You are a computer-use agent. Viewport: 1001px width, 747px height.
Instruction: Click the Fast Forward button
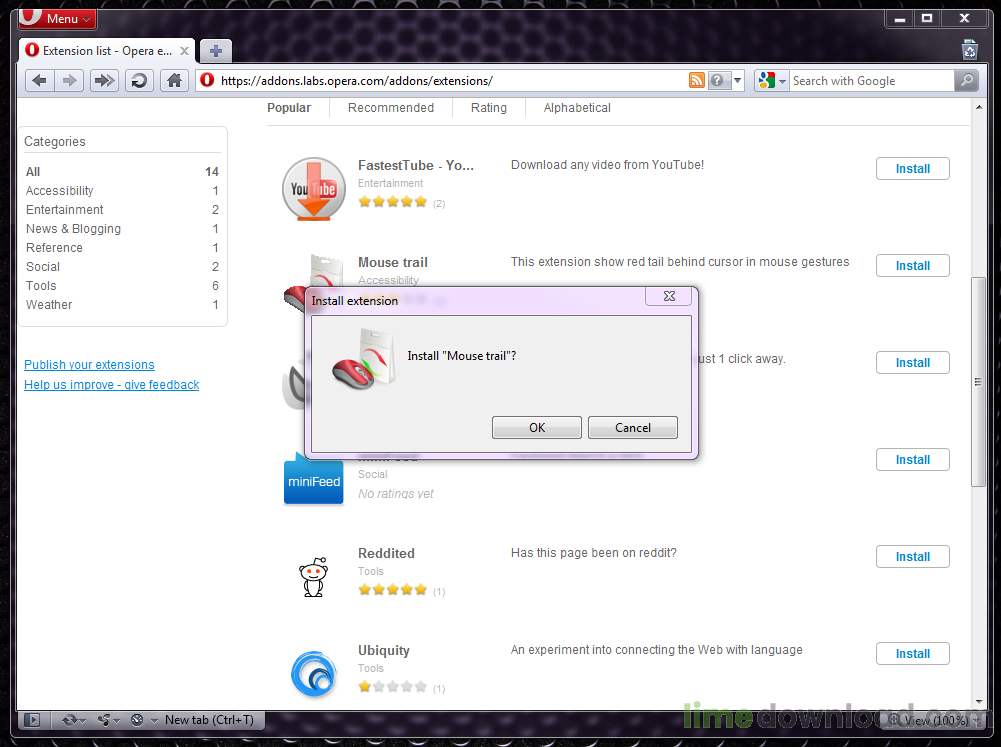[104, 80]
